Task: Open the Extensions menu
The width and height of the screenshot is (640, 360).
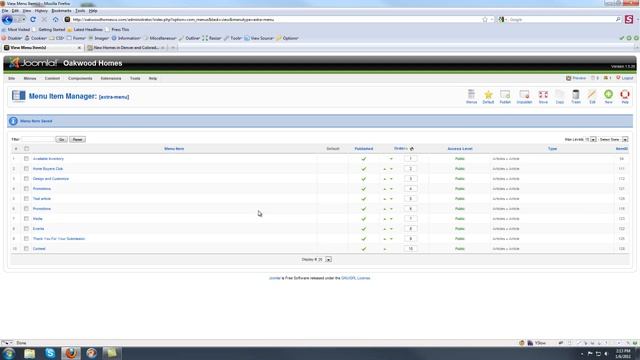Action: pos(111,78)
